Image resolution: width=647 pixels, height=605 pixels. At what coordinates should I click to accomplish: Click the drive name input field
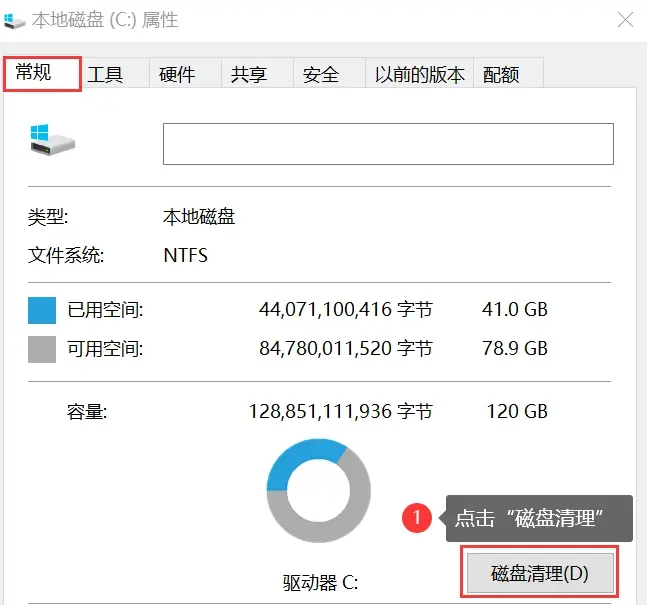pyautogui.click(x=388, y=144)
